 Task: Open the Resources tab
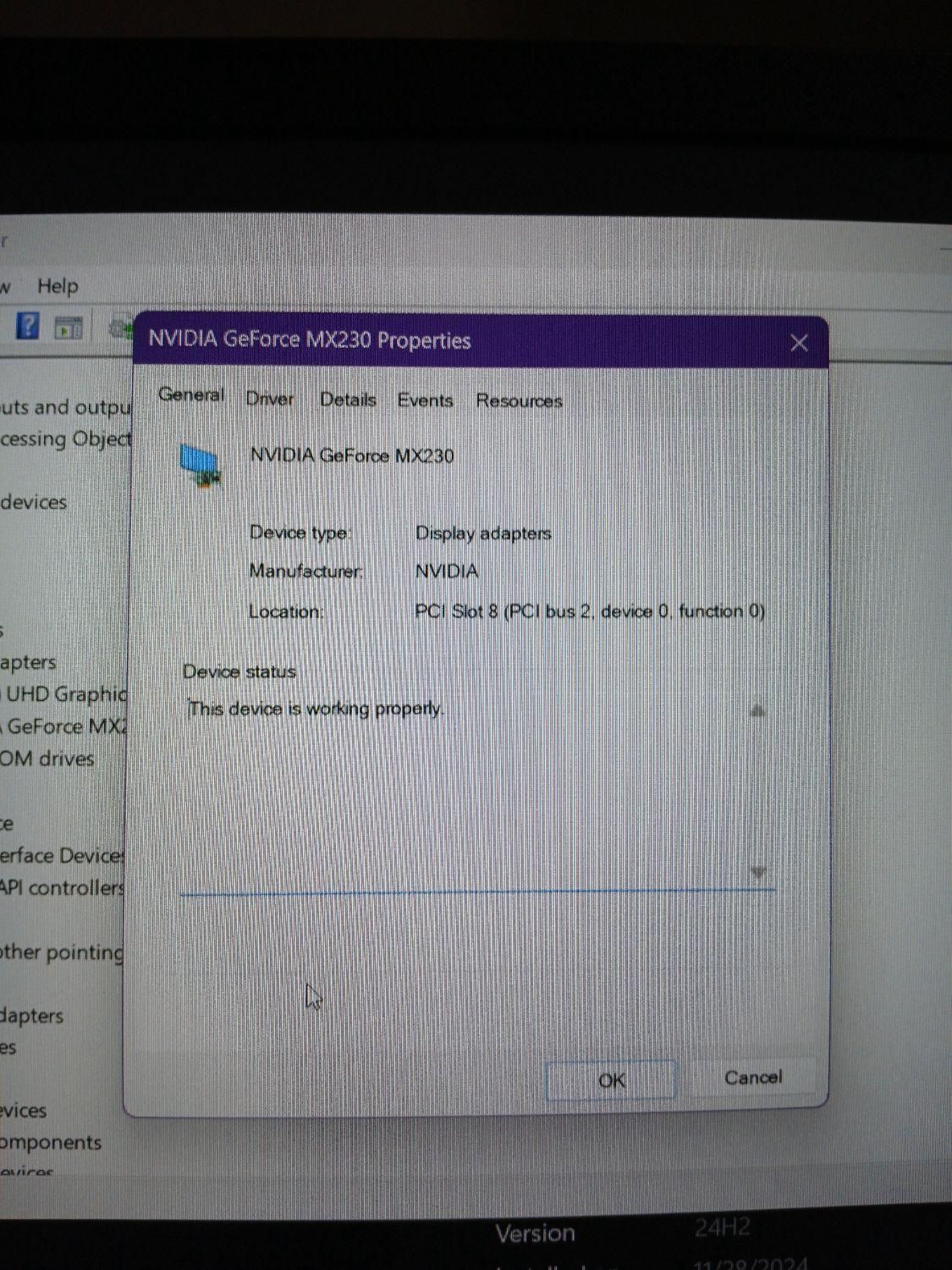[x=519, y=400]
